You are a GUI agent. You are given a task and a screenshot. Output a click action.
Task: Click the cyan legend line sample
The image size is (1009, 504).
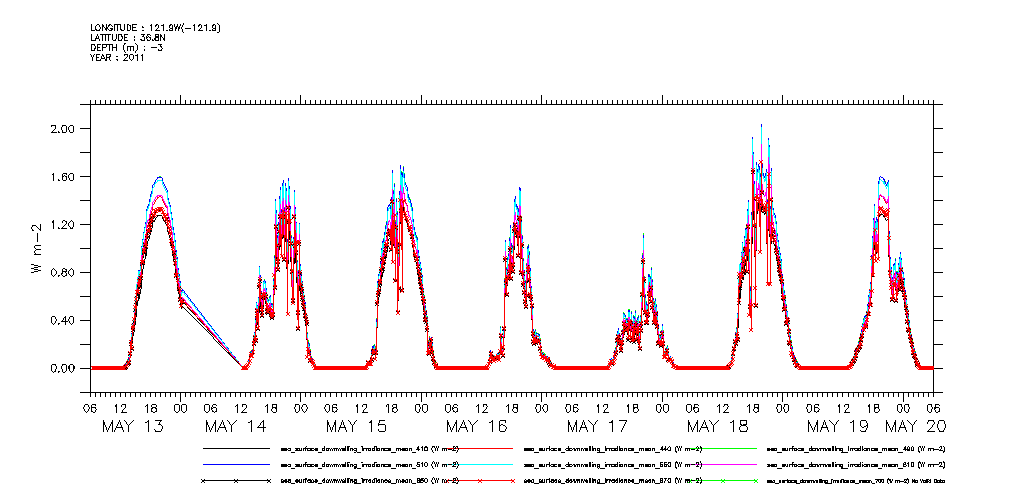pos(479,464)
